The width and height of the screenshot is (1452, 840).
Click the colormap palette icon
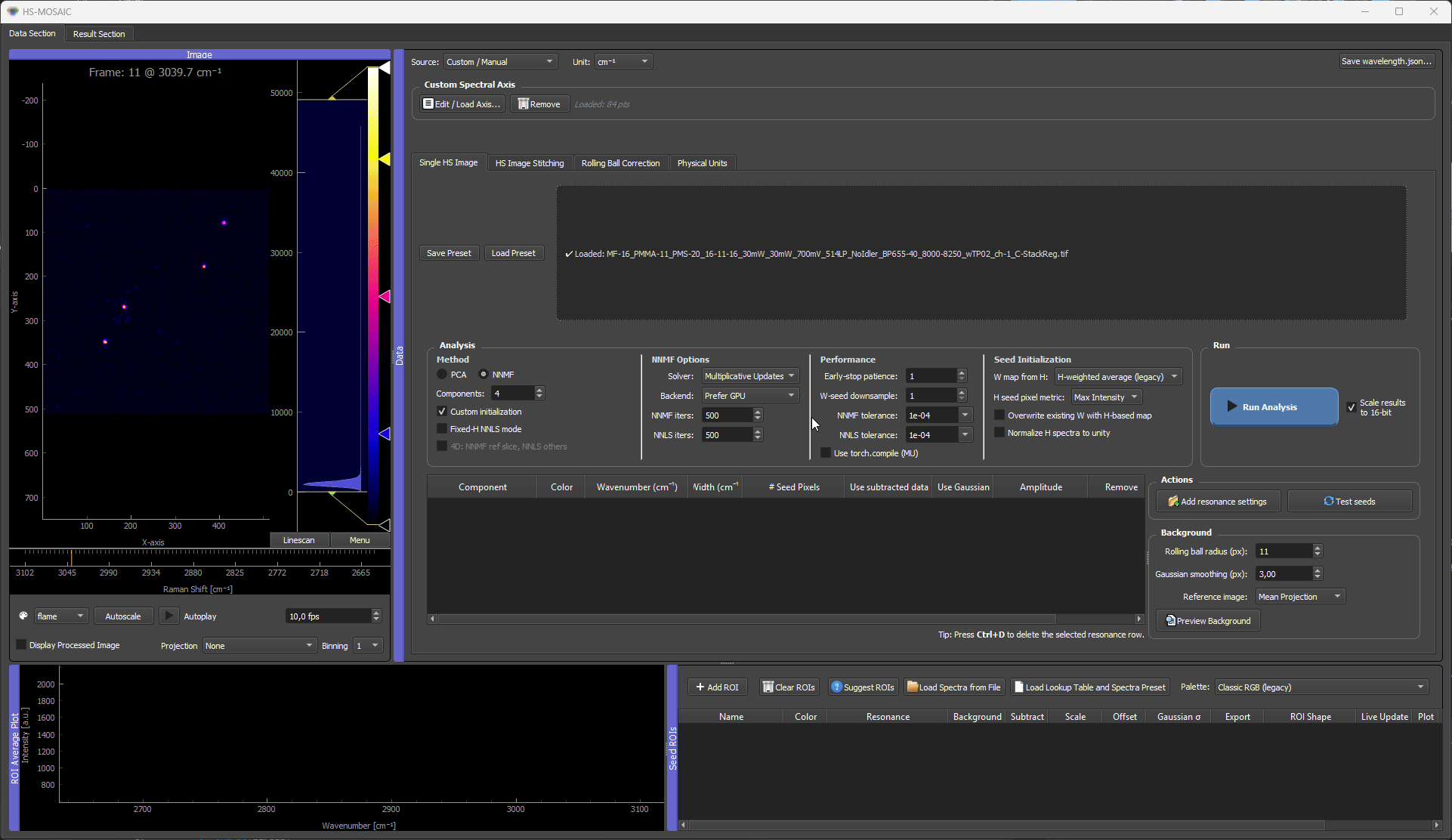pos(23,616)
